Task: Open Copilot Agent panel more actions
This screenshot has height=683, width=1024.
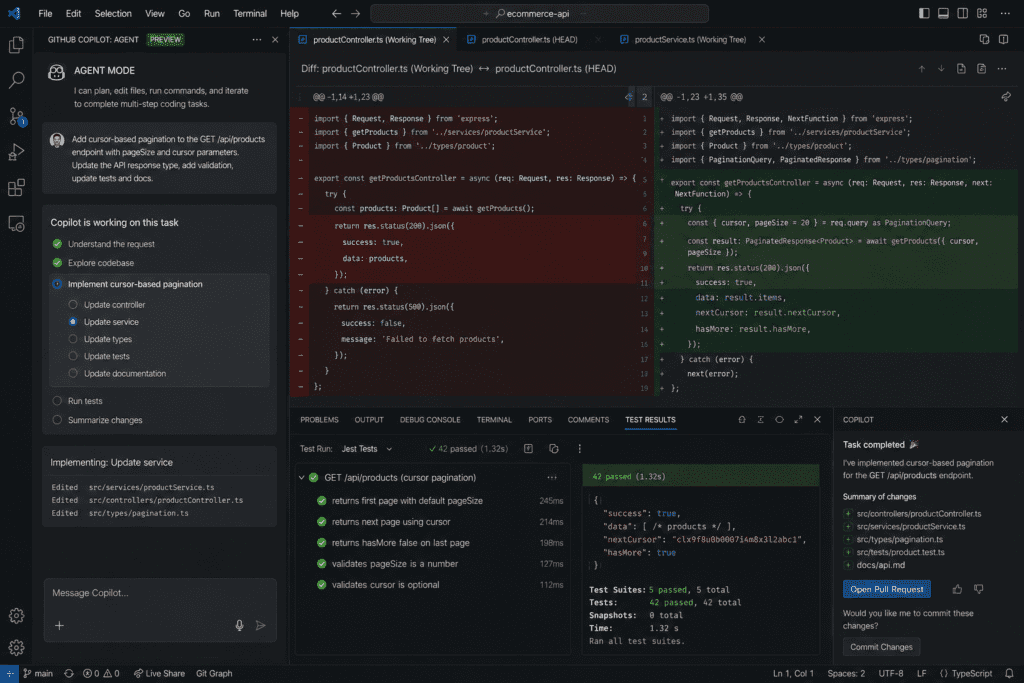Action: click(257, 40)
